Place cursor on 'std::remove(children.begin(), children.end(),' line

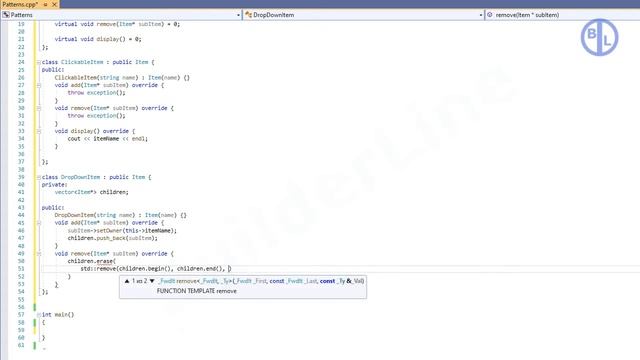point(153,269)
